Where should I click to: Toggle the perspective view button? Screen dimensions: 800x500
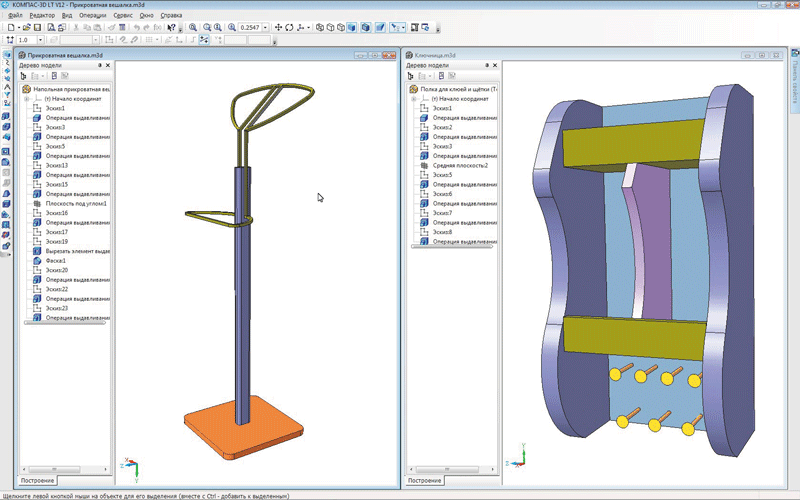point(380,27)
